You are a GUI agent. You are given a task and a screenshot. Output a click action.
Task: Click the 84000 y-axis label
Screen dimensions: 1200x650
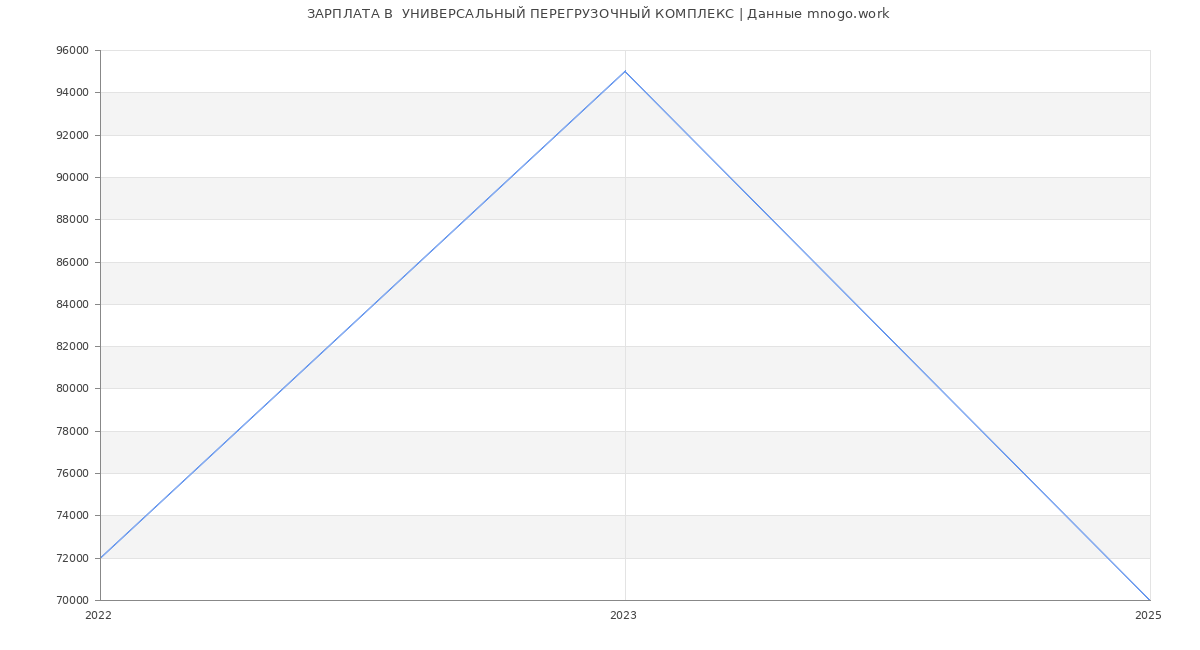(72, 305)
